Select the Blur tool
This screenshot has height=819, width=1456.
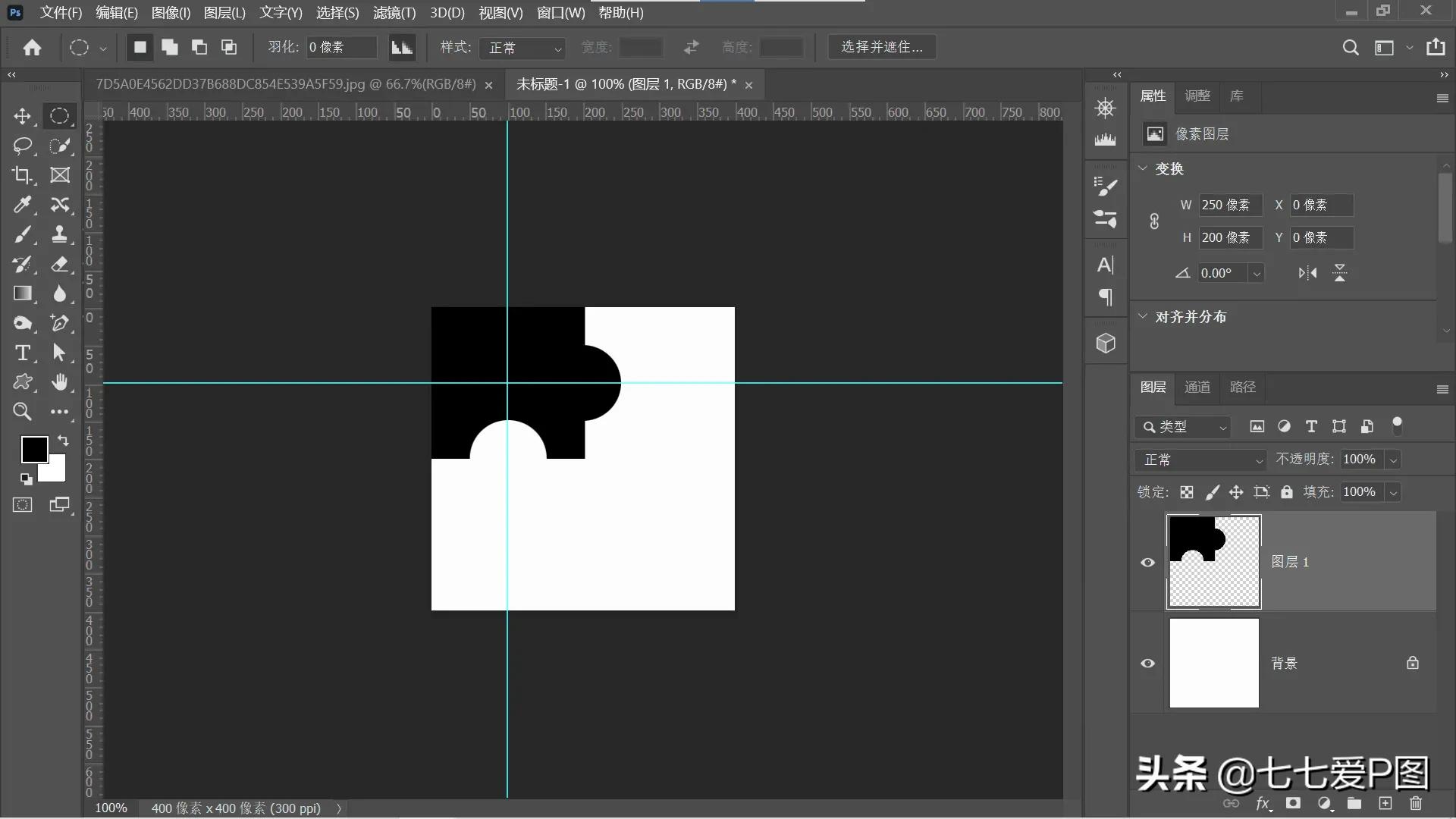click(x=60, y=293)
